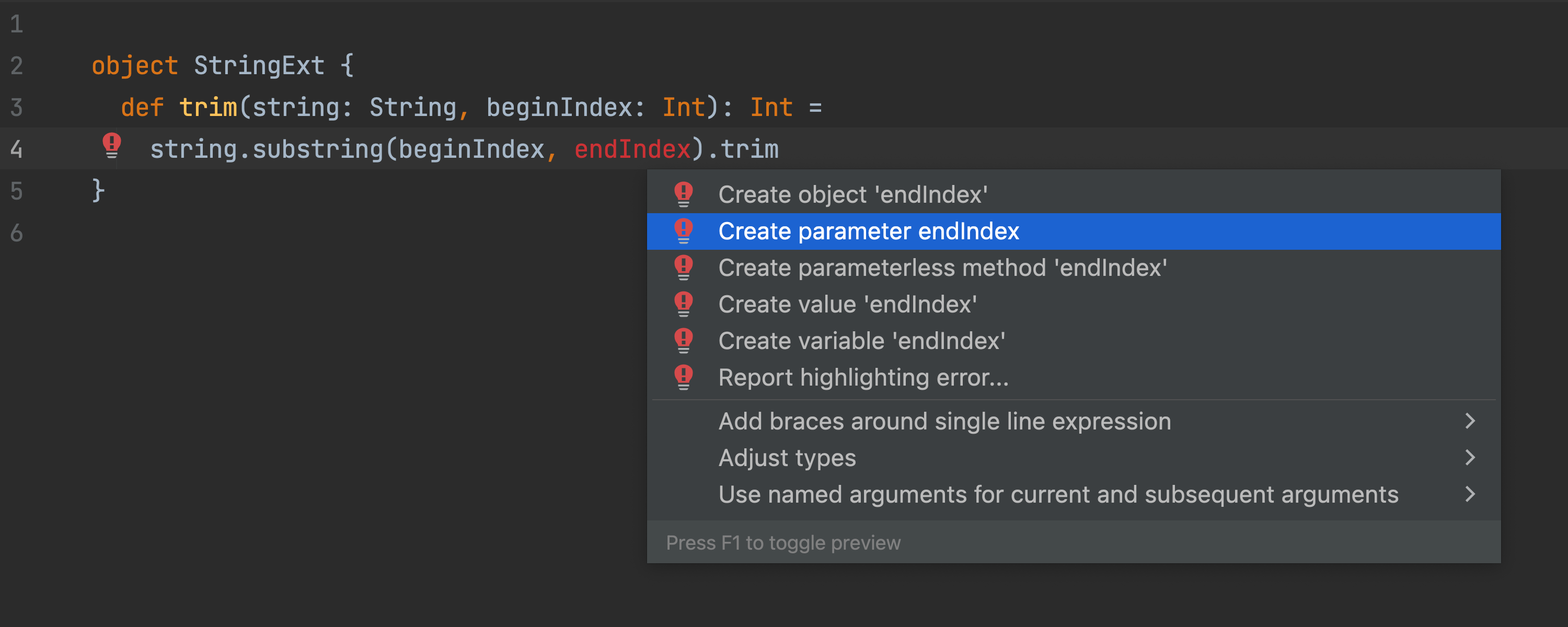Choose Create parameter endIndex option
Screen dimensions: 1568x627
868,231
